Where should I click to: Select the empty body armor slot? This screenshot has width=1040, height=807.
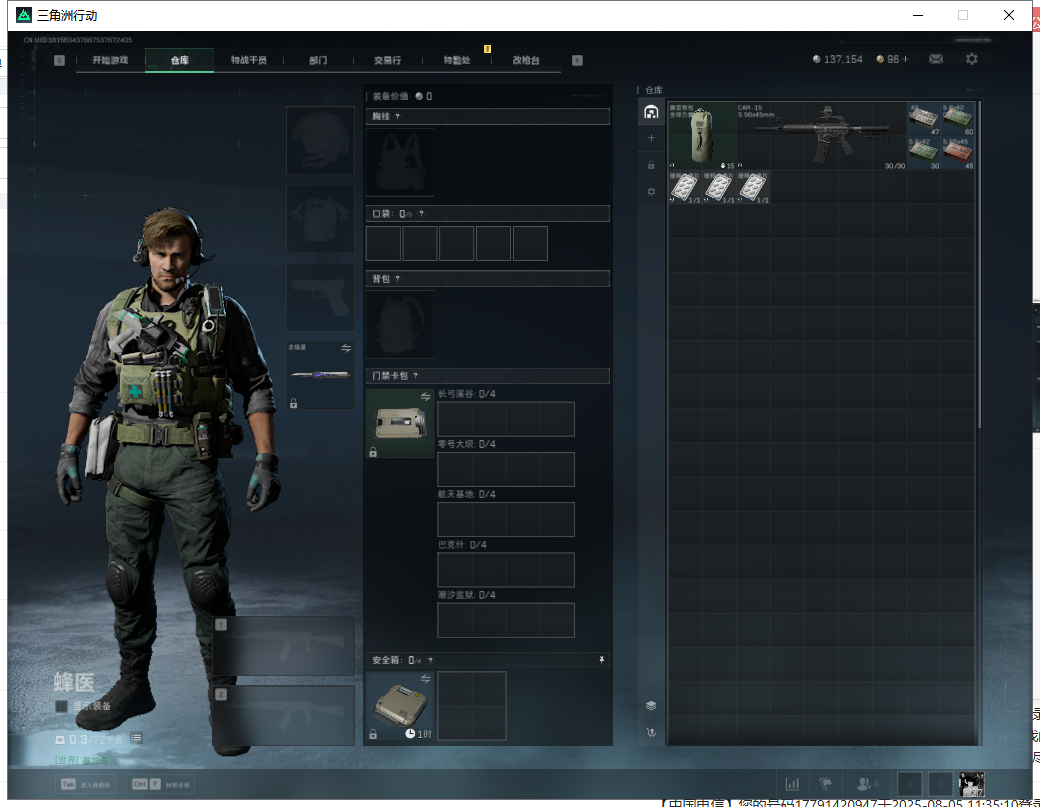click(320, 219)
